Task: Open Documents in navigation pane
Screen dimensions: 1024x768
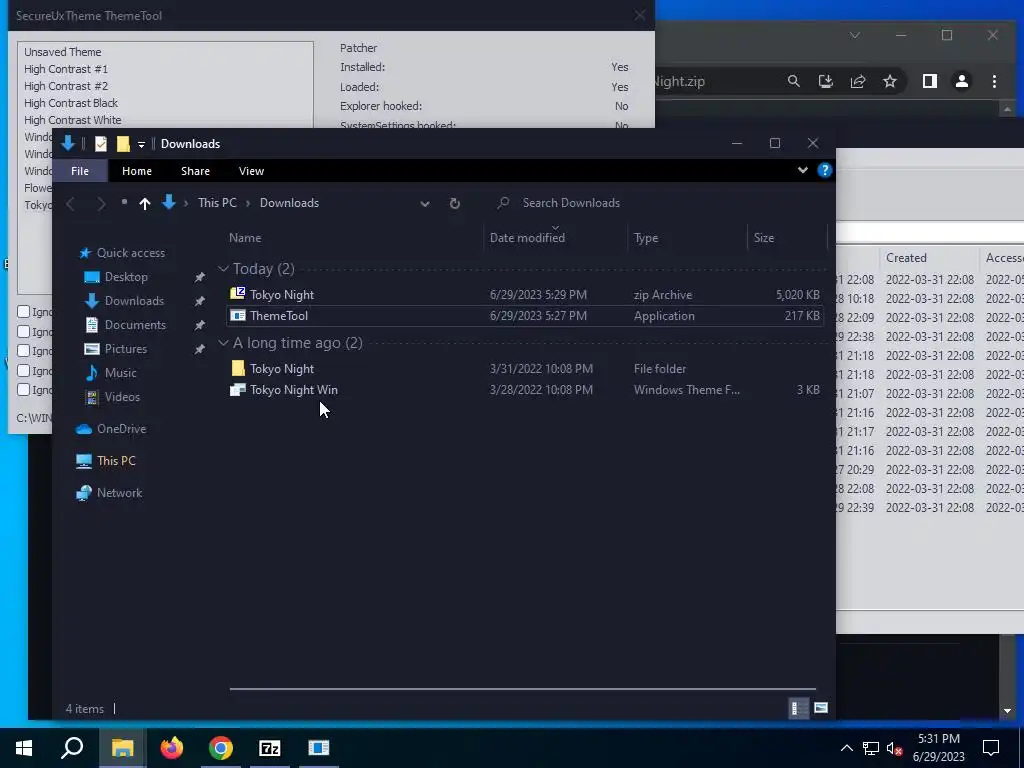Action: click(135, 325)
